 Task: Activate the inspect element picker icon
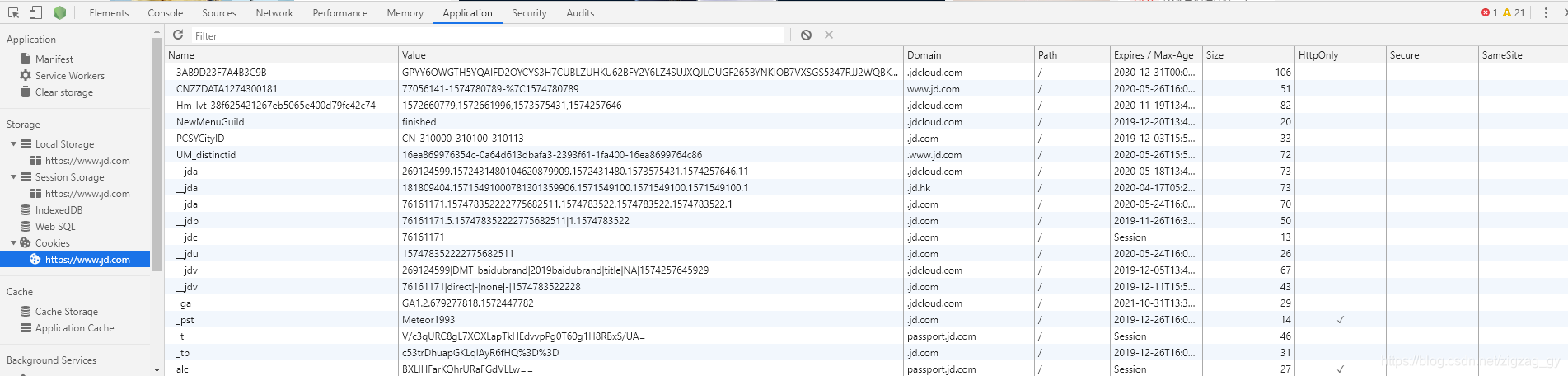pos(13,12)
